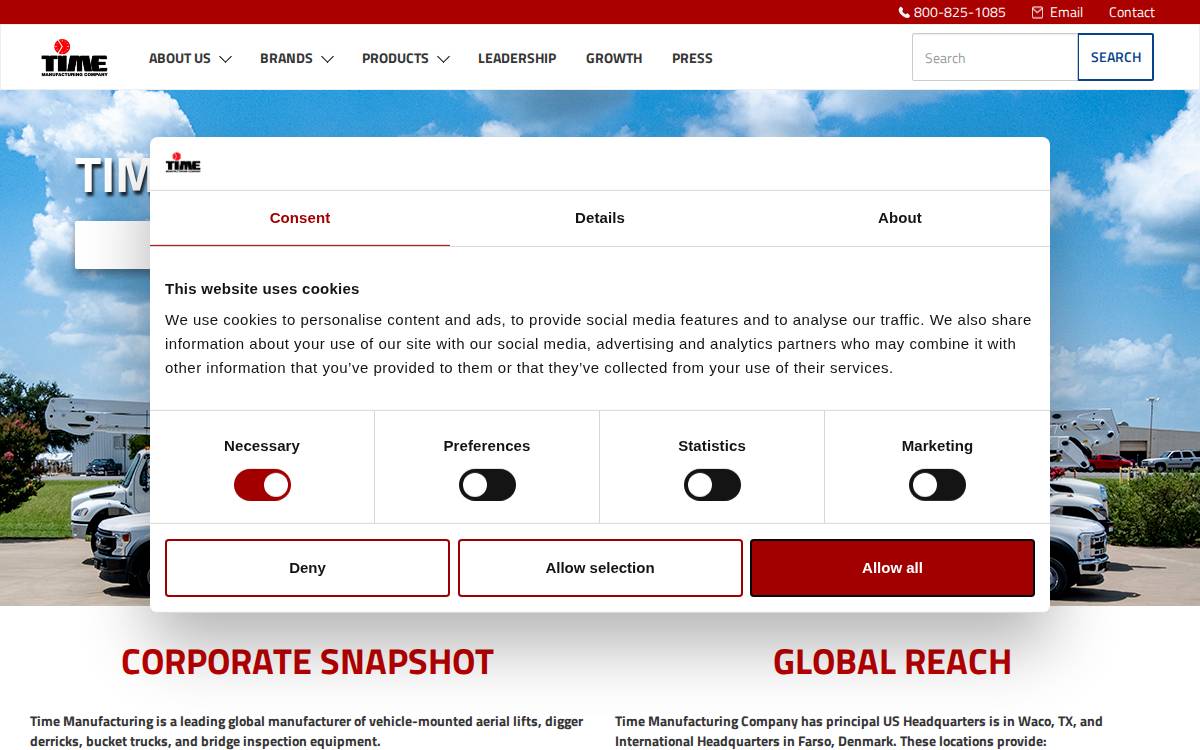Open the Leadership page
Viewport: 1200px width, 750px height.
coord(517,58)
